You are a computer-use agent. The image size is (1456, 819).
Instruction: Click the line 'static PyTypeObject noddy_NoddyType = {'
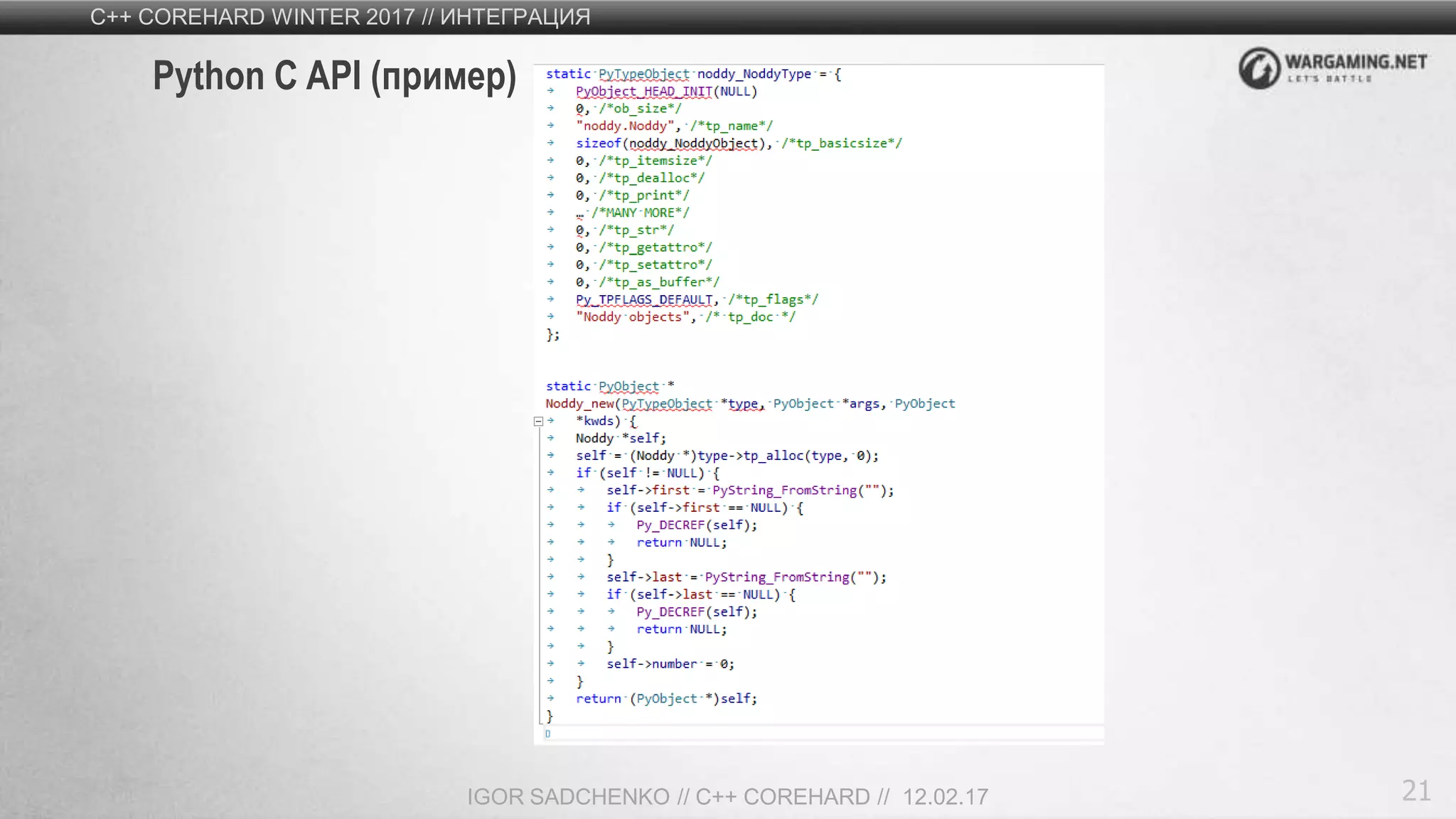point(694,74)
